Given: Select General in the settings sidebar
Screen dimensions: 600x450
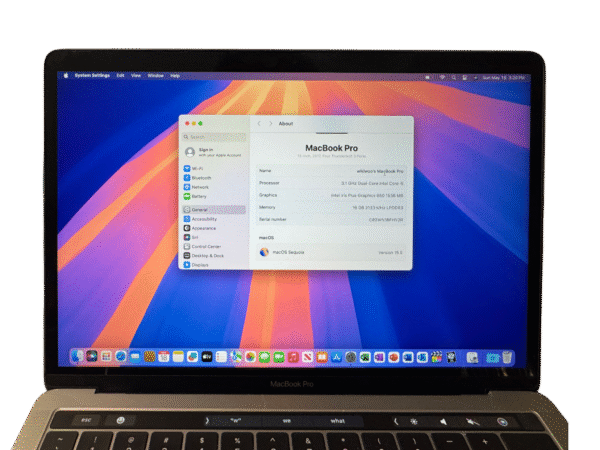Looking at the screenshot, I should pyautogui.click(x=214, y=209).
